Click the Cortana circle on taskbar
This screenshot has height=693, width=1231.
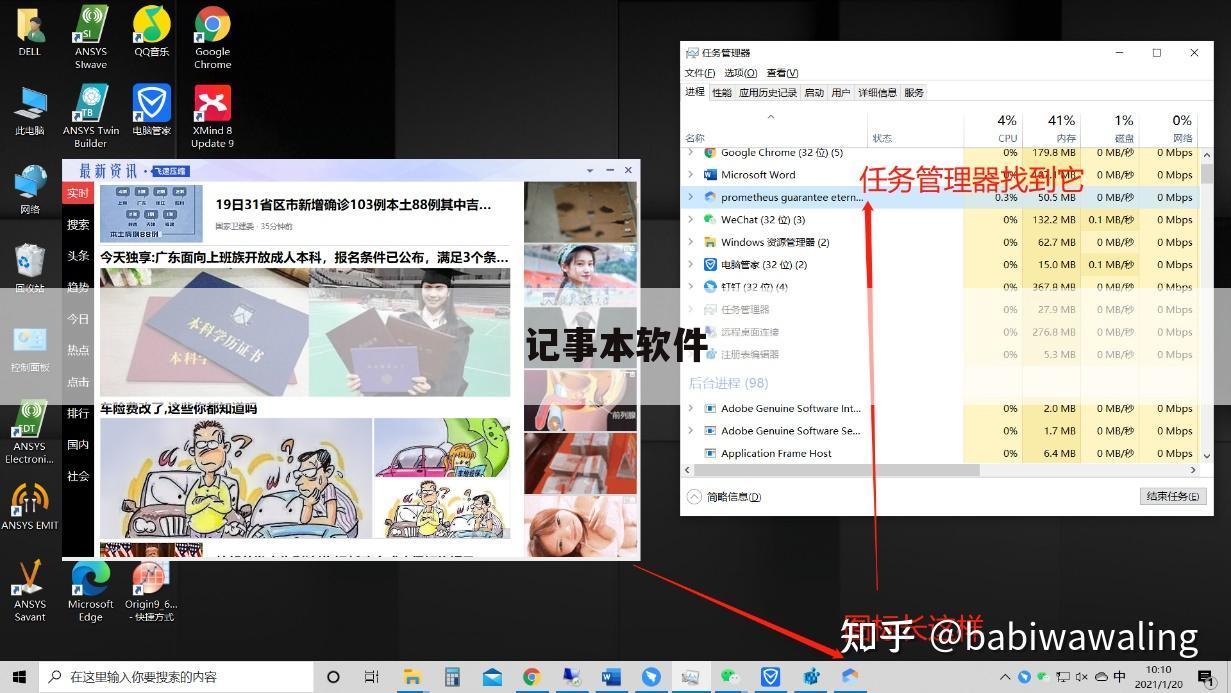[334, 677]
